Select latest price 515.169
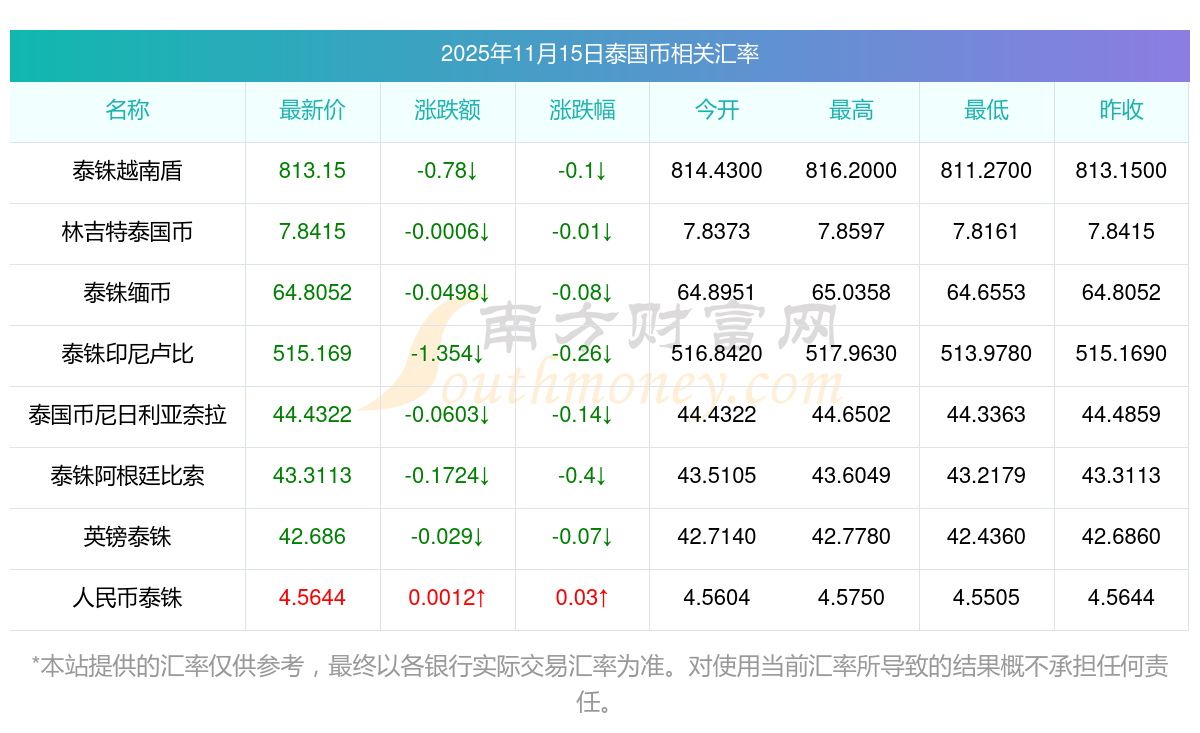The height and width of the screenshot is (733, 1200). point(312,354)
